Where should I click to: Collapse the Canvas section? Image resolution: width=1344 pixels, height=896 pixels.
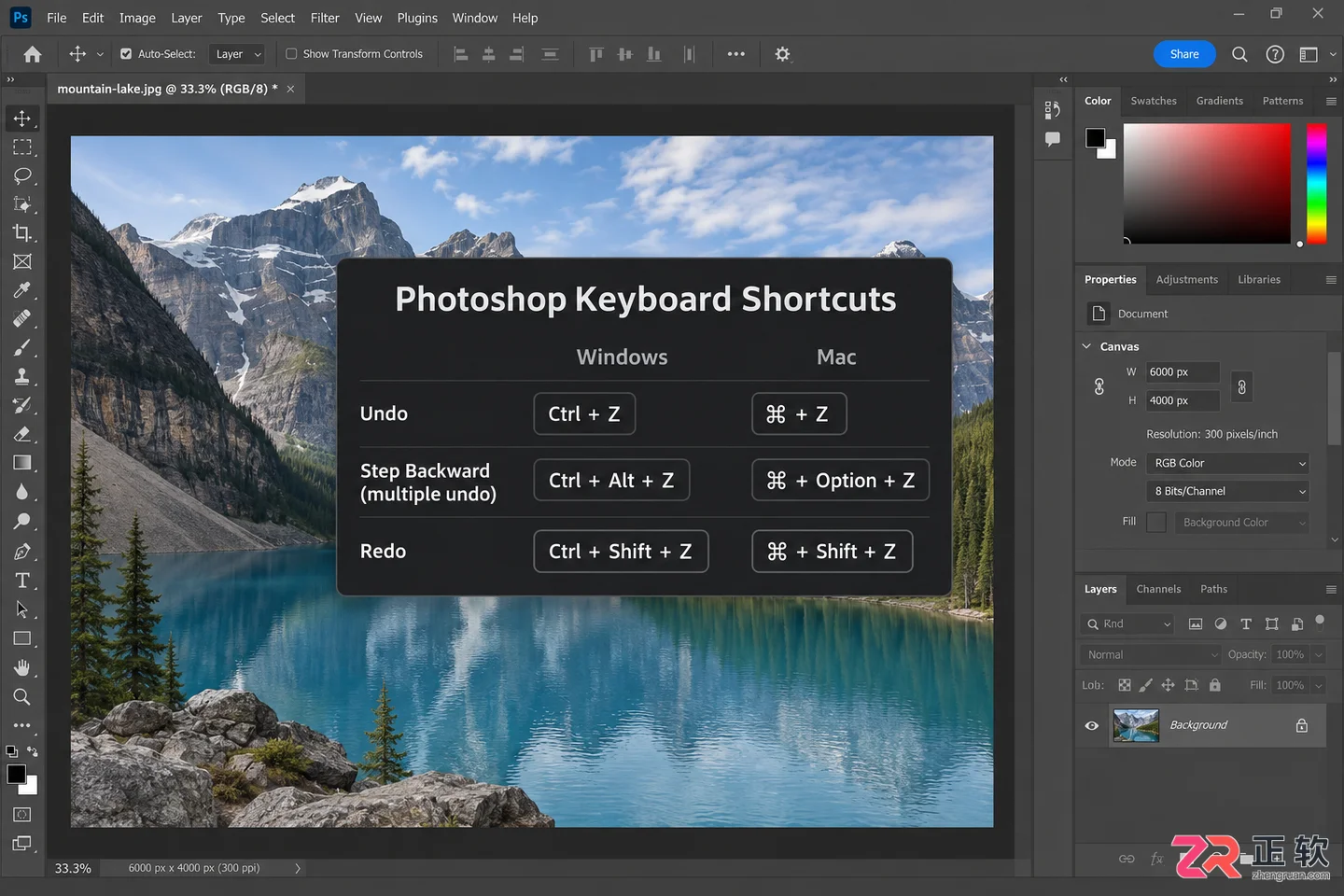coord(1086,346)
